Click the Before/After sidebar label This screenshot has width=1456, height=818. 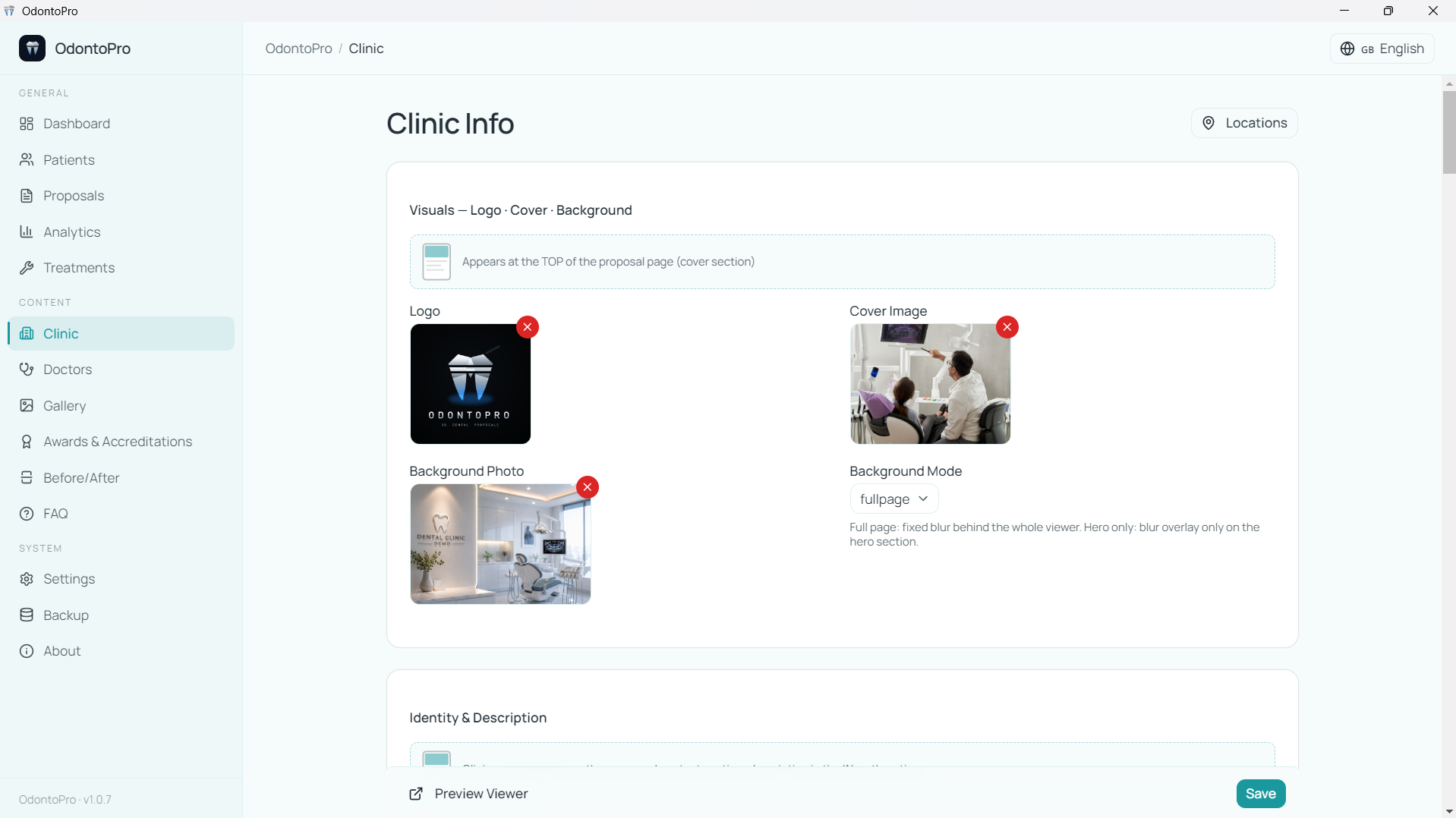coord(81,478)
